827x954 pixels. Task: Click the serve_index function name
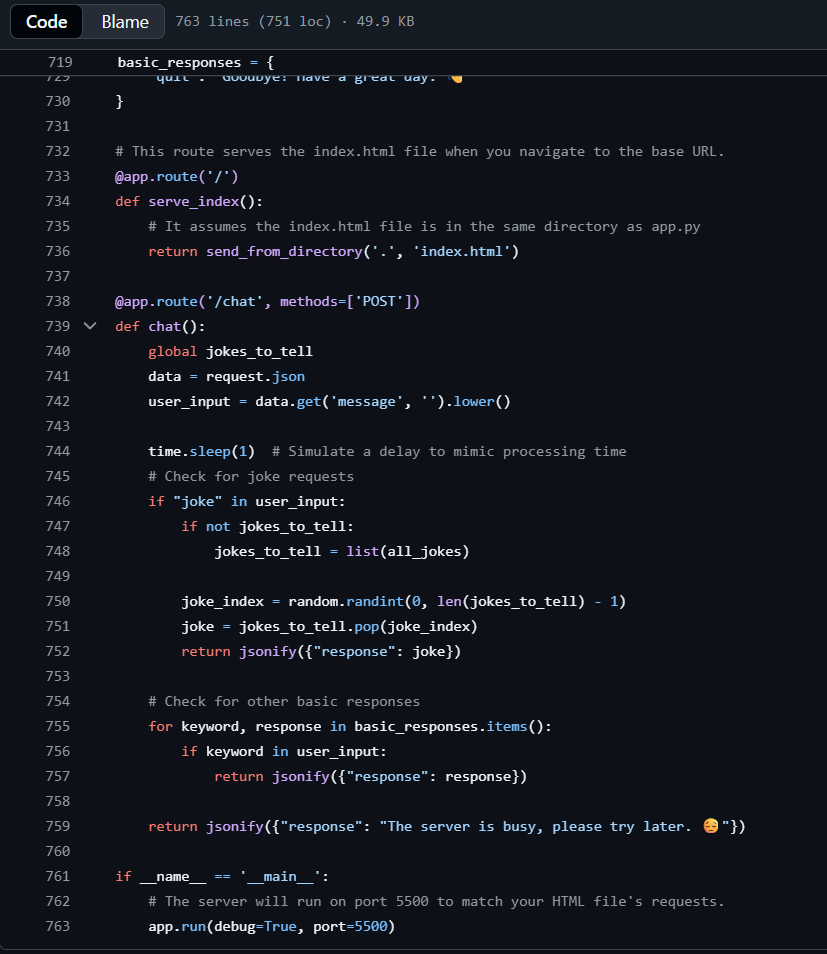point(192,200)
